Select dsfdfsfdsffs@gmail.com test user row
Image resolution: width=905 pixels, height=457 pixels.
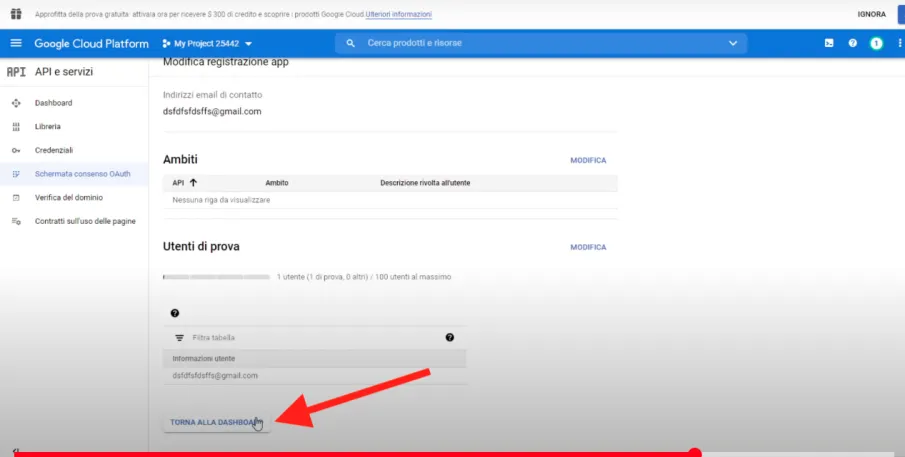[x=315, y=376]
